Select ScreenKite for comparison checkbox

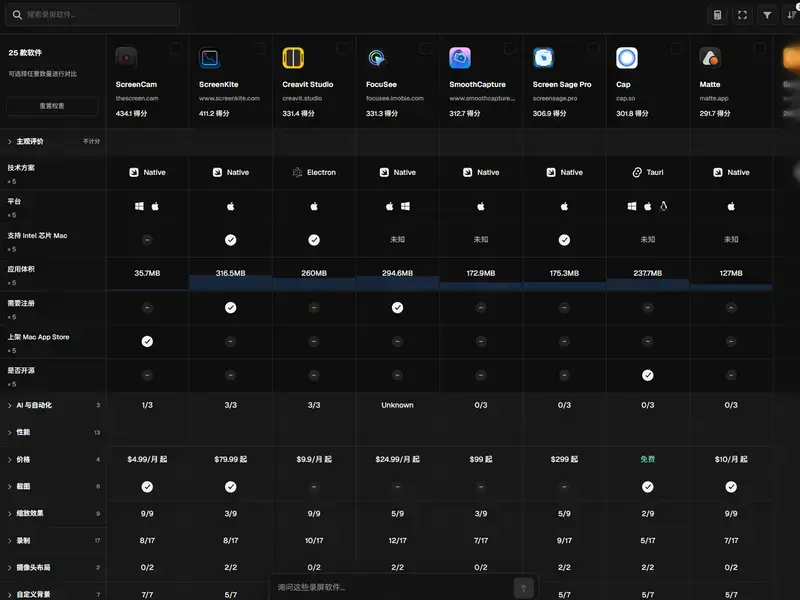pos(259,48)
